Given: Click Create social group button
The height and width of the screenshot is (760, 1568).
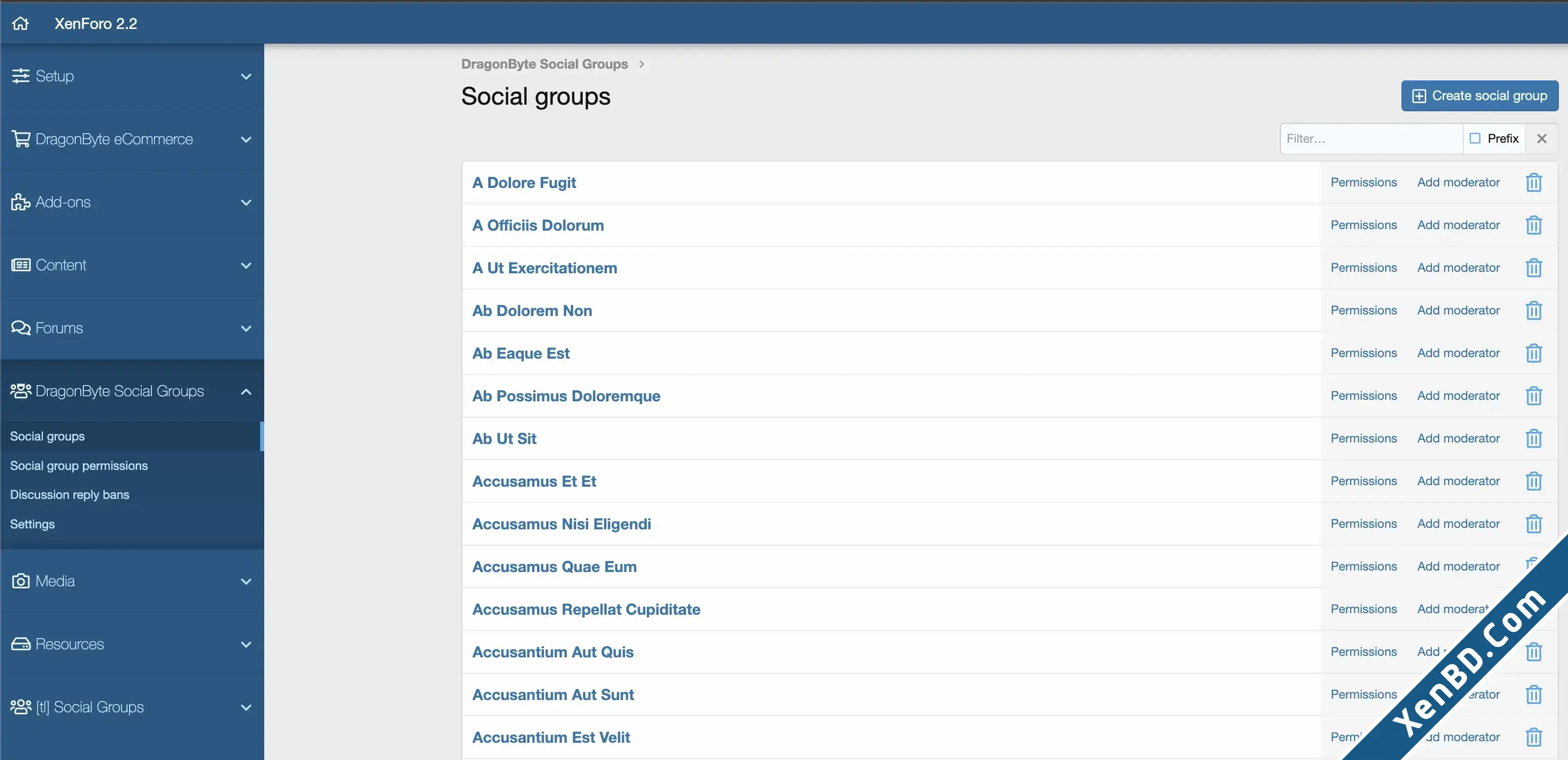Looking at the screenshot, I should coord(1479,96).
